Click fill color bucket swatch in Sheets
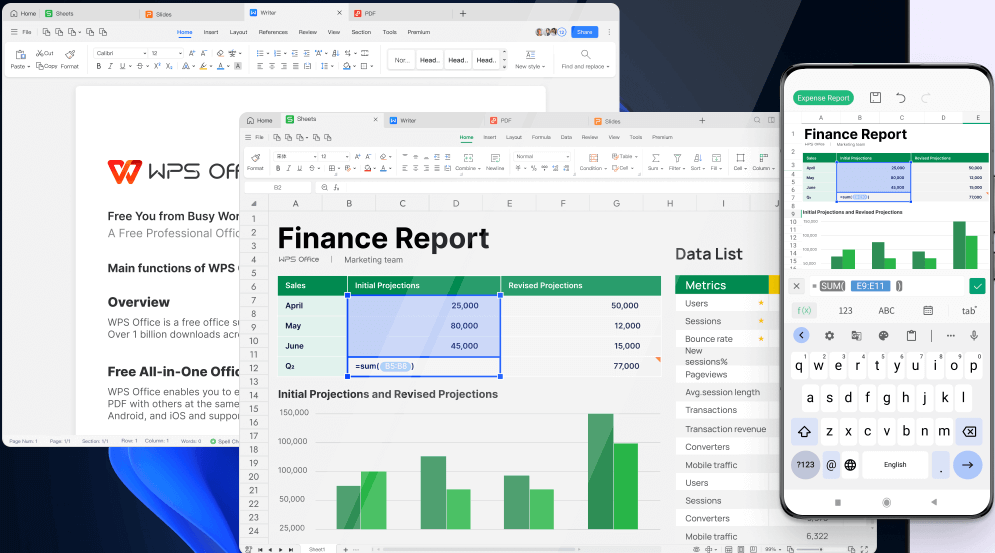This screenshot has height=553, width=995. (x=367, y=168)
